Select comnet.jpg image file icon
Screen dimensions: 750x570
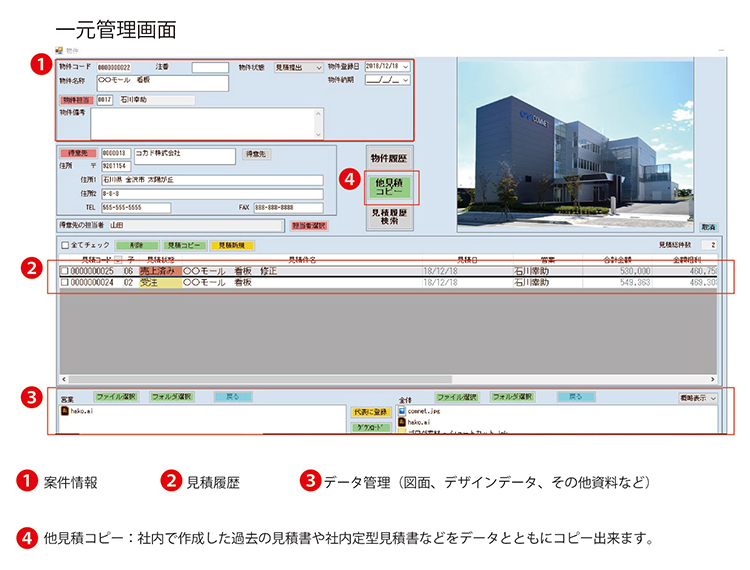(x=402, y=411)
